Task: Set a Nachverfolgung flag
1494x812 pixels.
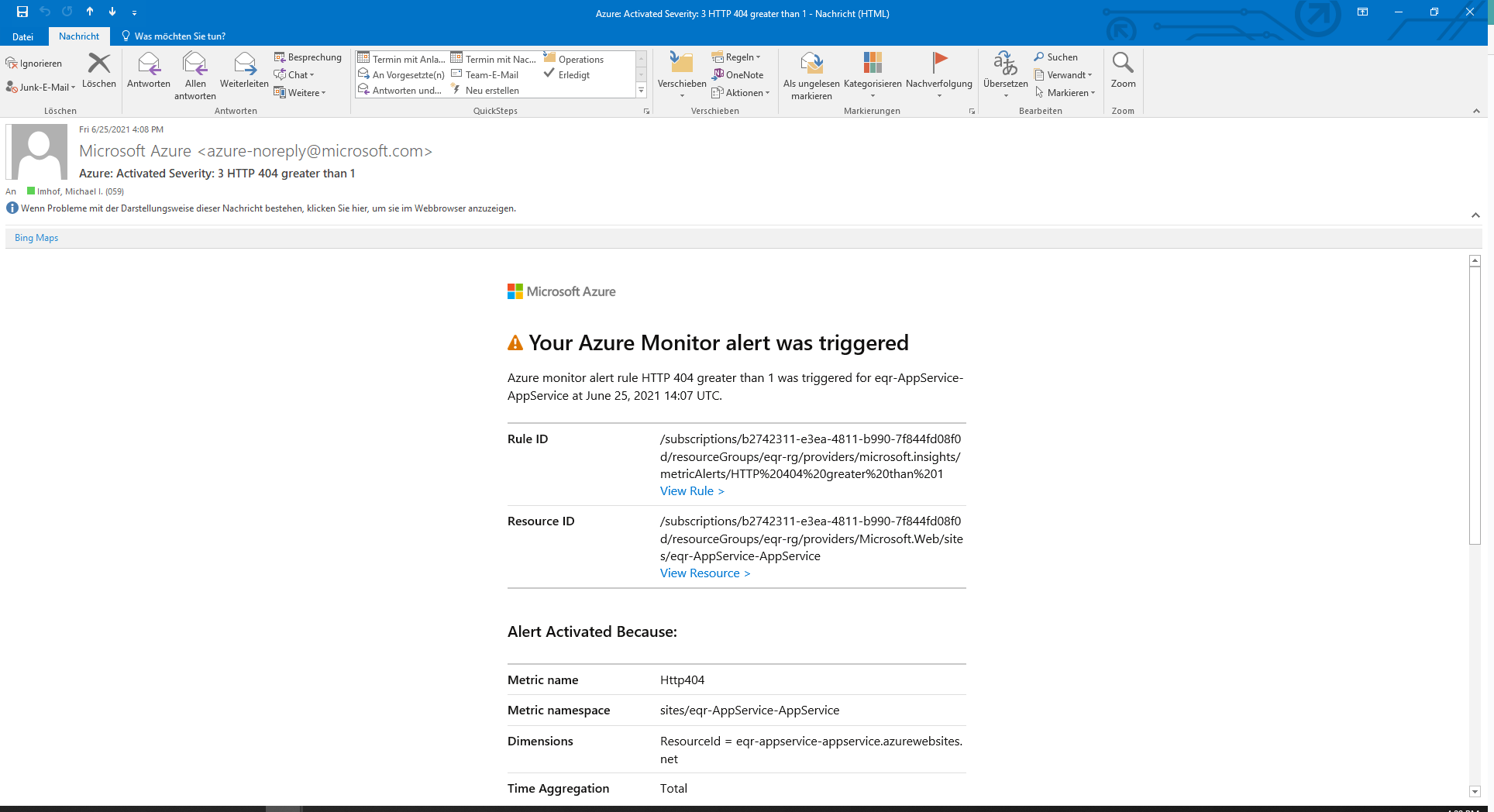Action: pos(939,75)
